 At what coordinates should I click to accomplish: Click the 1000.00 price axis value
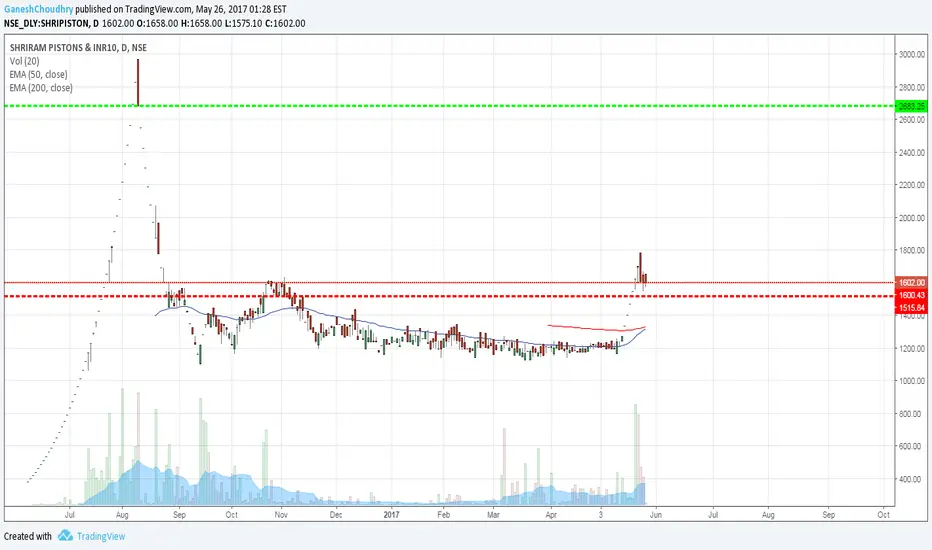point(912,381)
